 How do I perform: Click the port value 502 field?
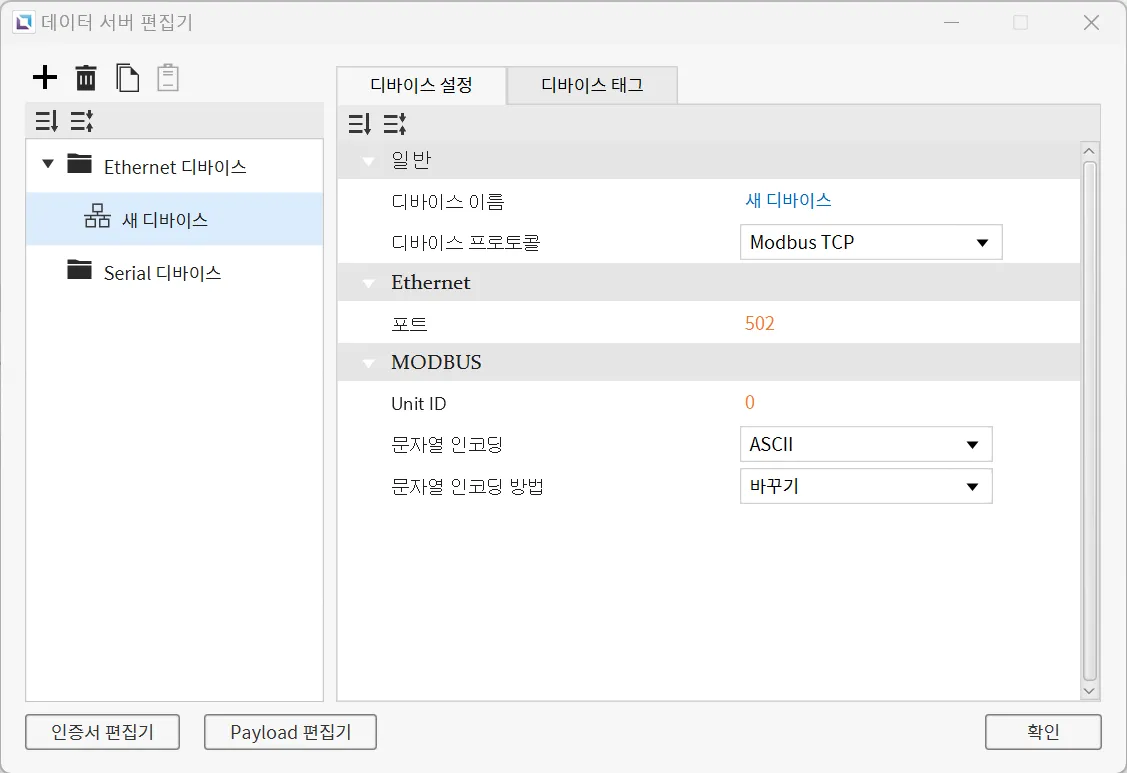tap(760, 323)
